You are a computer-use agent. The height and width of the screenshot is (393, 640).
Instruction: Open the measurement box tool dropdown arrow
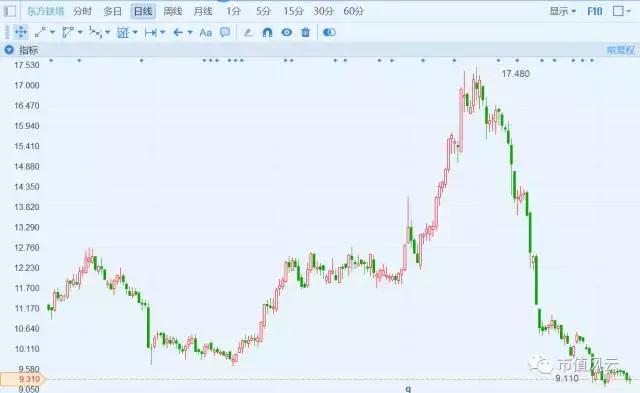135,32
